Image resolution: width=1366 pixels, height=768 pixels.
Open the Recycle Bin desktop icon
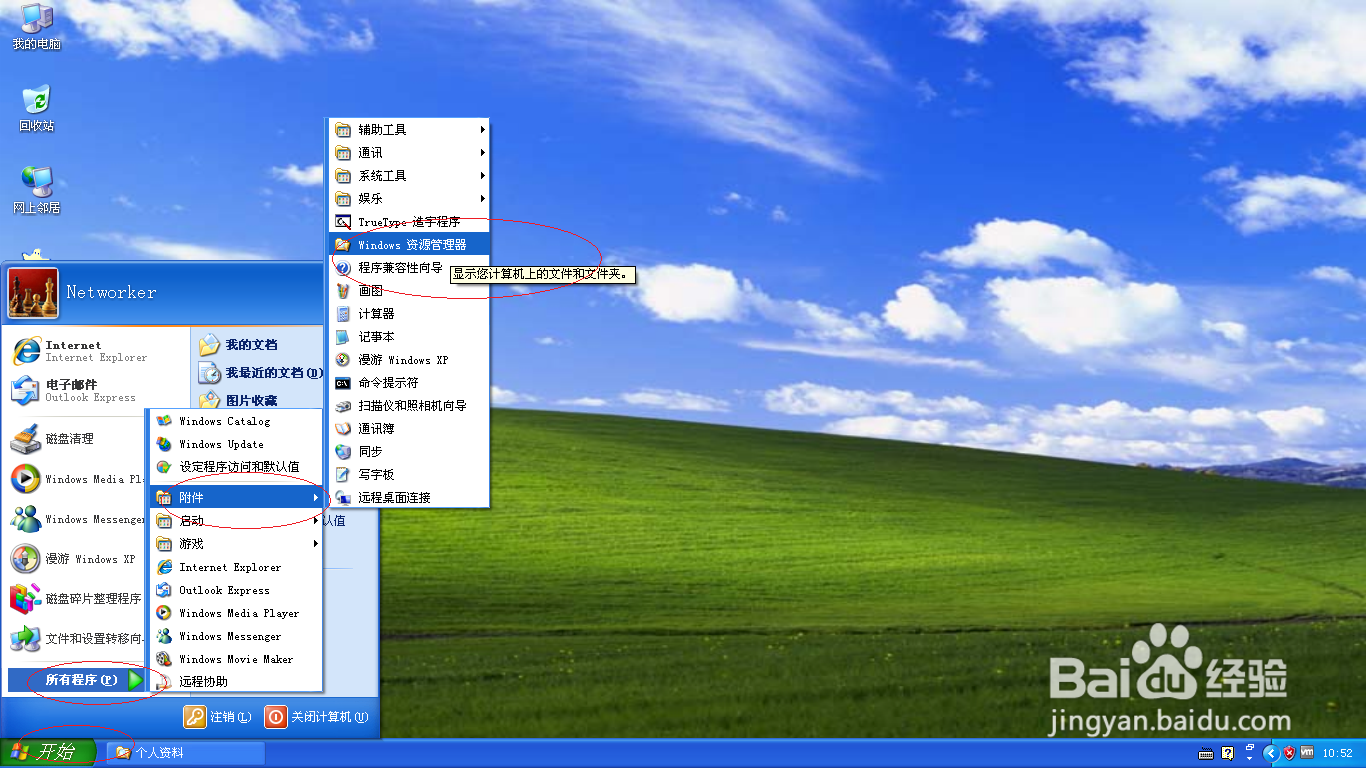(36, 108)
